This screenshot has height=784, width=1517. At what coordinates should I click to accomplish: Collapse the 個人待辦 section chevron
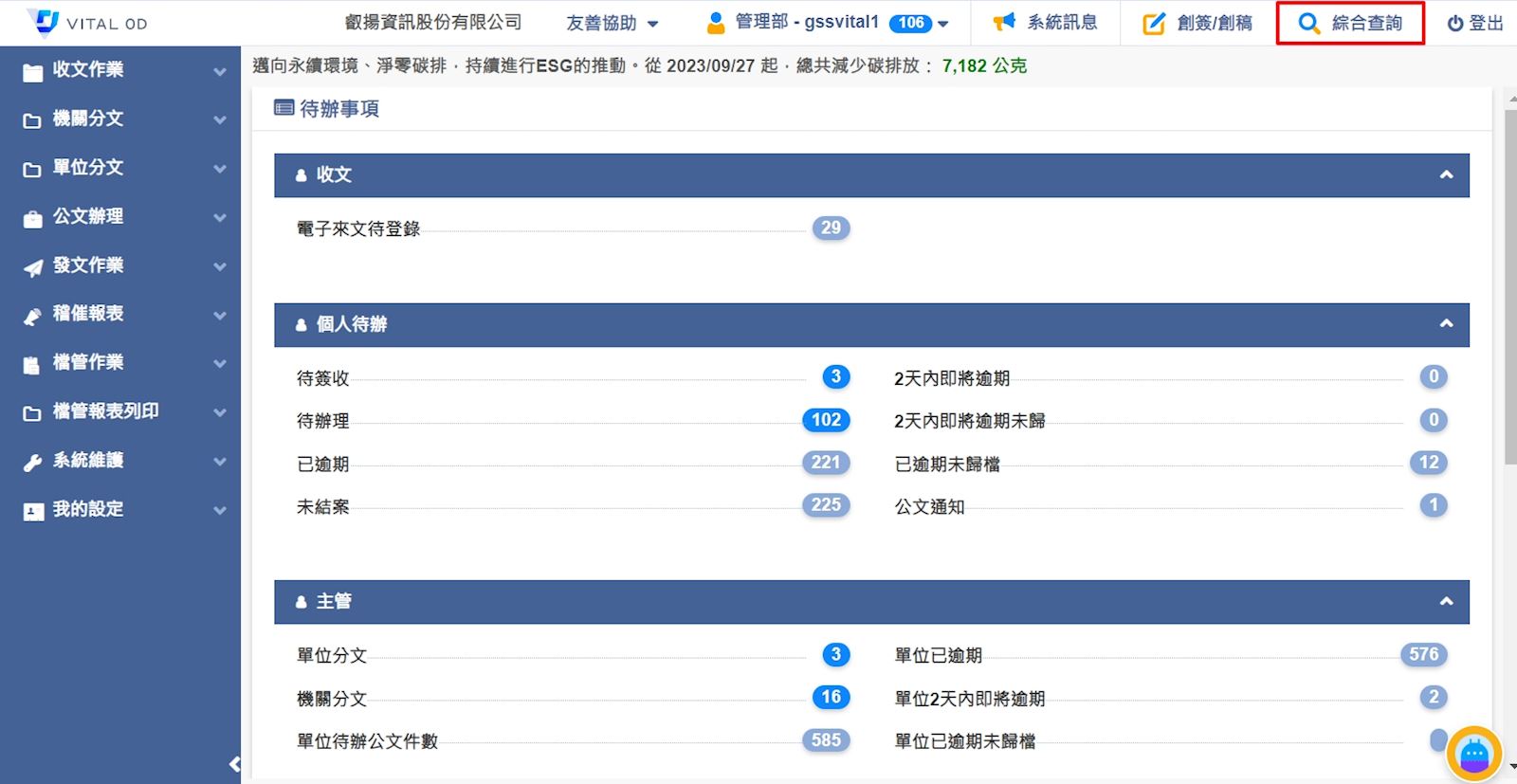coord(1446,324)
